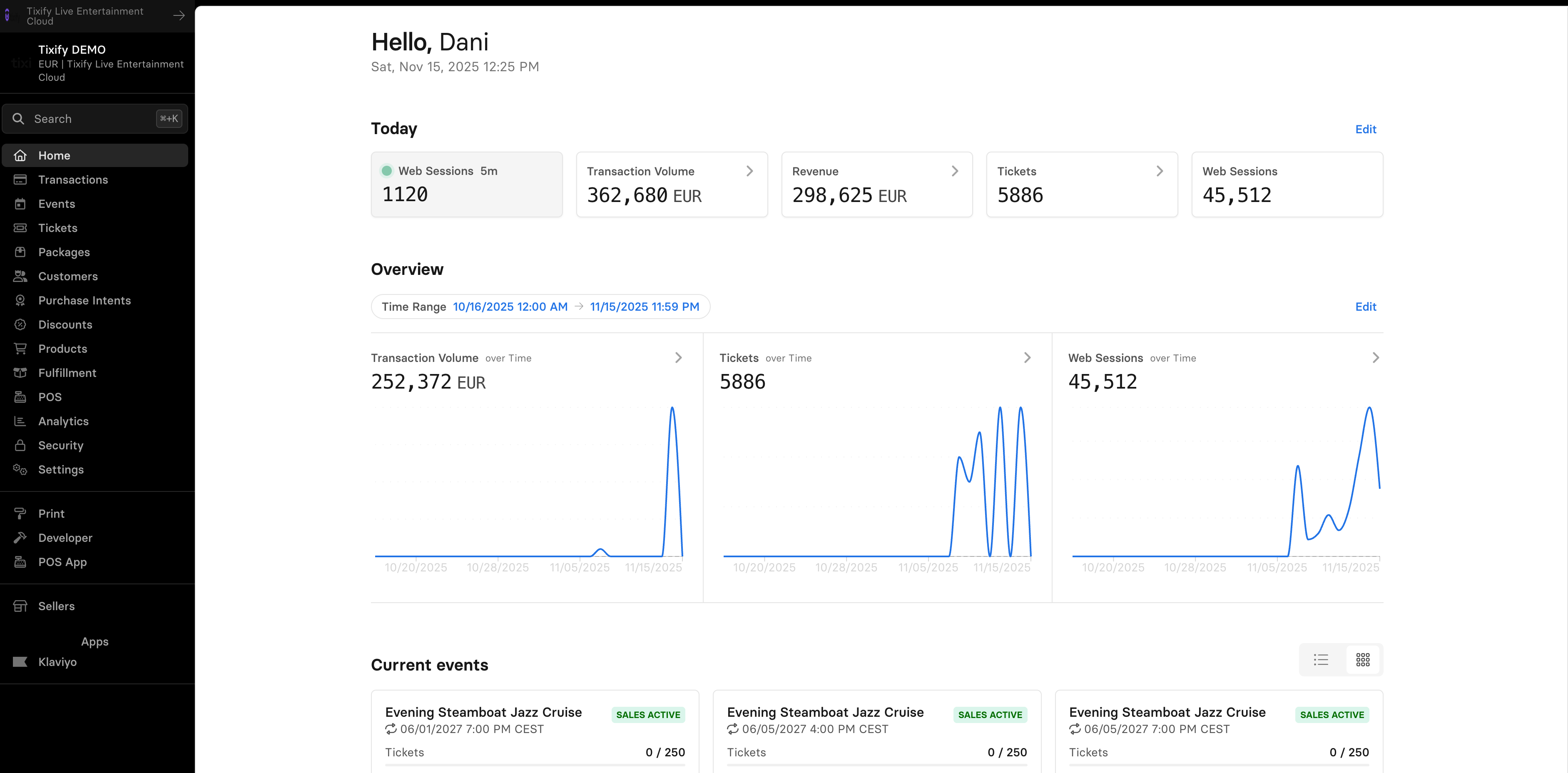Click the green live Web Sessions indicator
This screenshot has width=1568, height=773.
pos(386,171)
